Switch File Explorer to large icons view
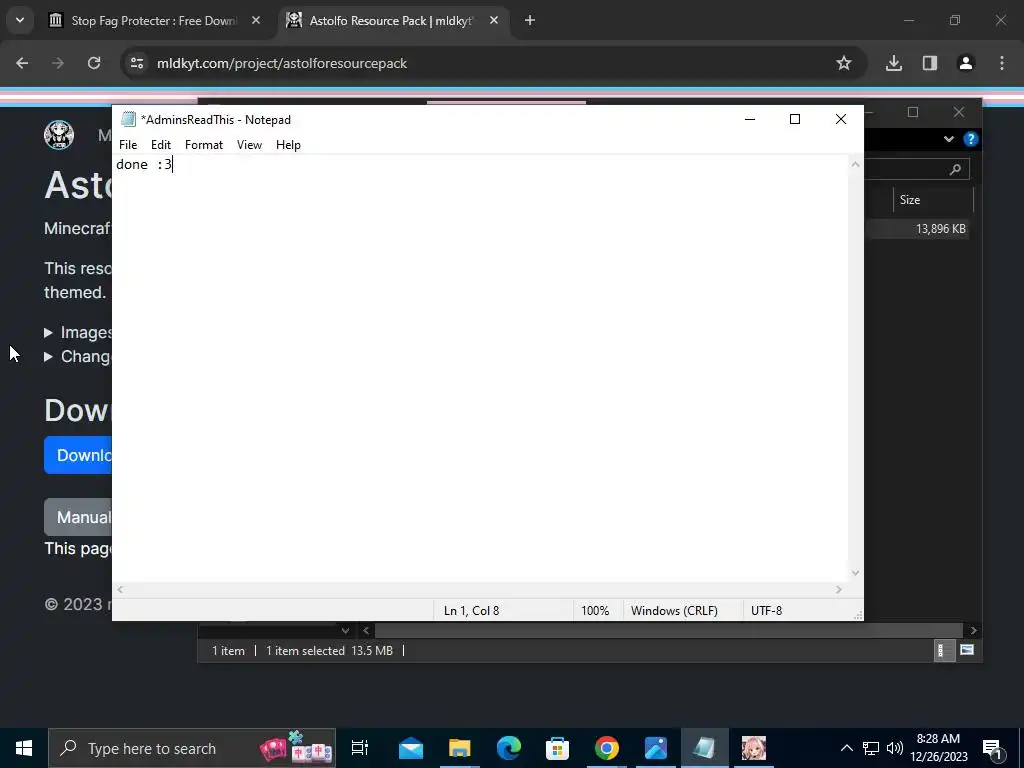The width and height of the screenshot is (1024, 768). point(967,650)
